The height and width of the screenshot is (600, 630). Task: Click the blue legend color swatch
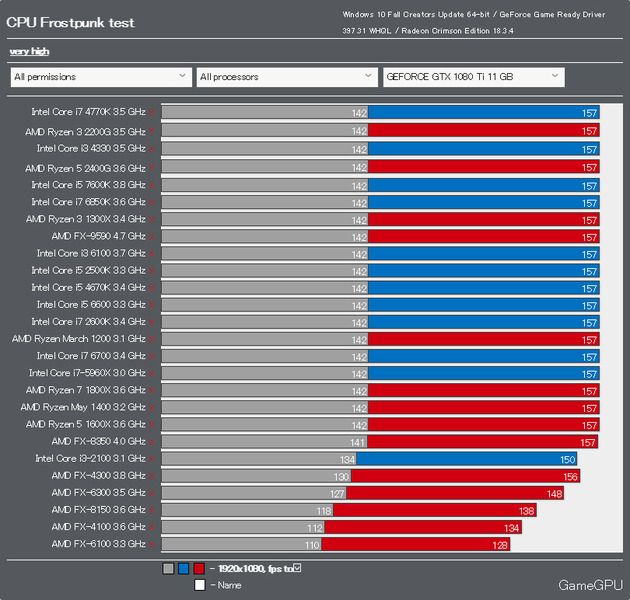tap(184, 569)
